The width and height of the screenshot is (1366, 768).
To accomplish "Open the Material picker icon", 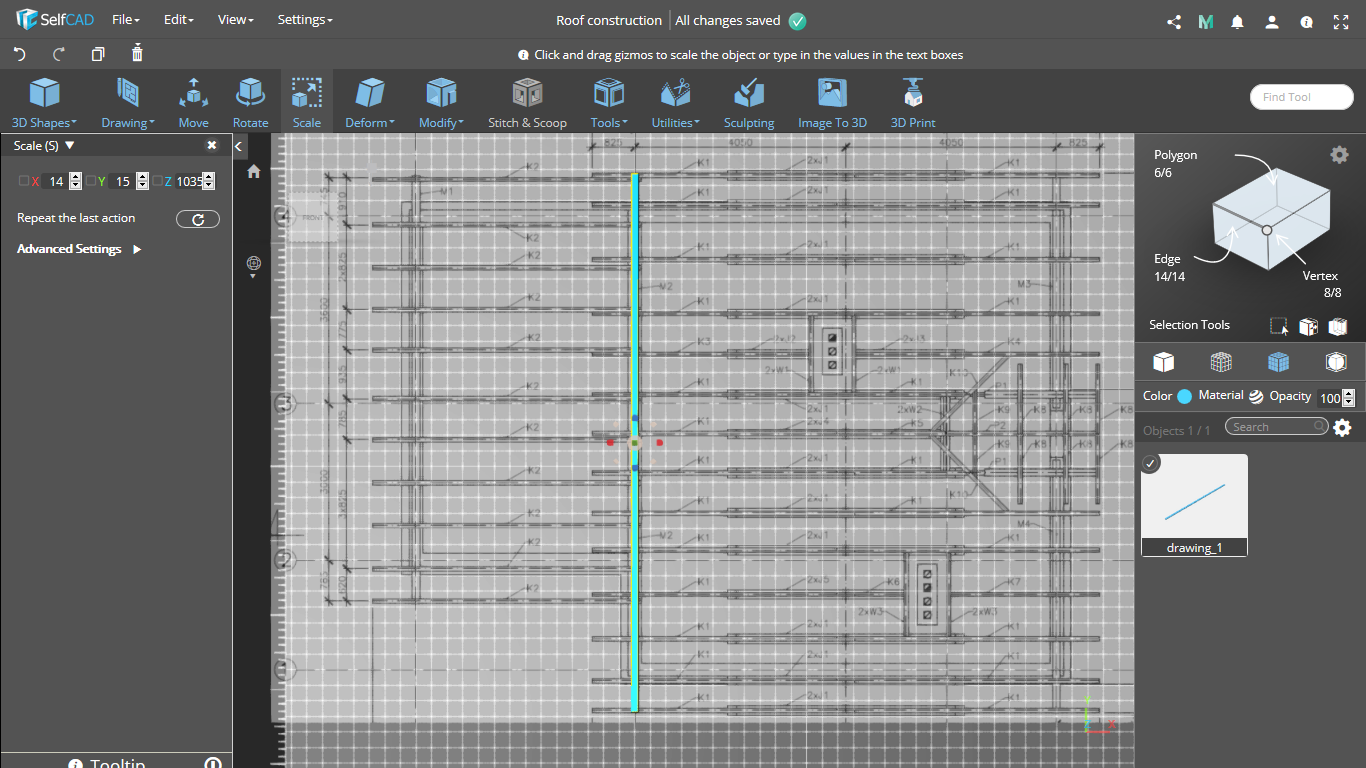I will (x=1256, y=396).
